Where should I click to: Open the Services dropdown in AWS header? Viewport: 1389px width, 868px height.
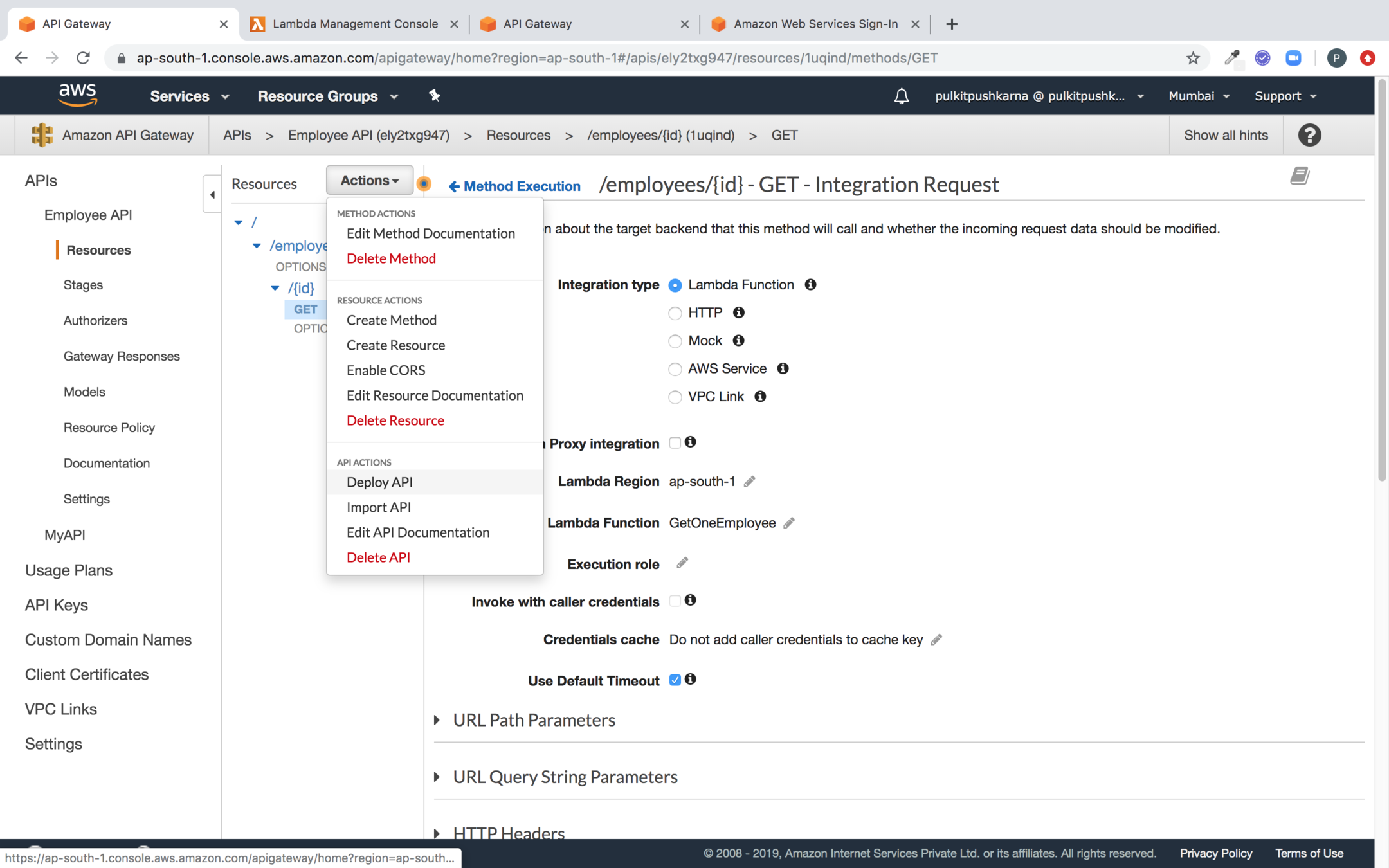point(189,96)
